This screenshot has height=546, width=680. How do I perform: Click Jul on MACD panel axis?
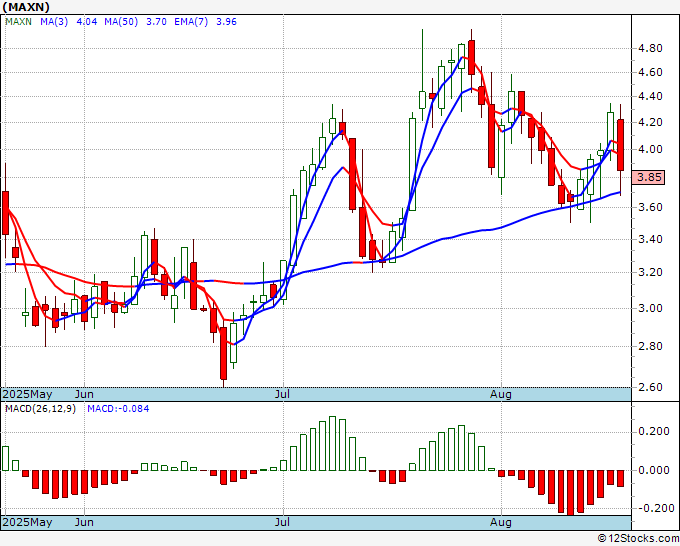[x=282, y=522]
